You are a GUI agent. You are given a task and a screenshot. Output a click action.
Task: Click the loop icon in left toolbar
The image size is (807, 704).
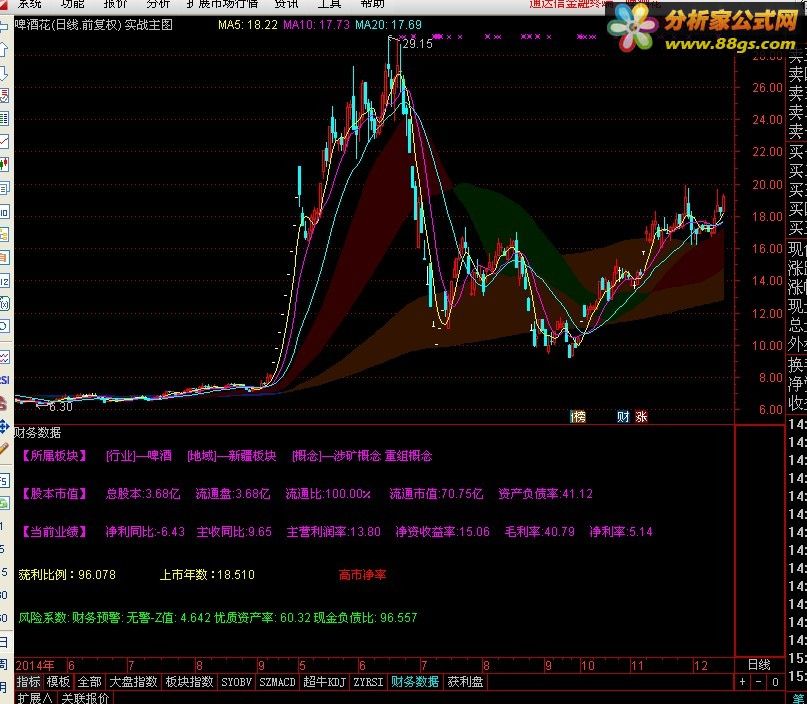4,326
